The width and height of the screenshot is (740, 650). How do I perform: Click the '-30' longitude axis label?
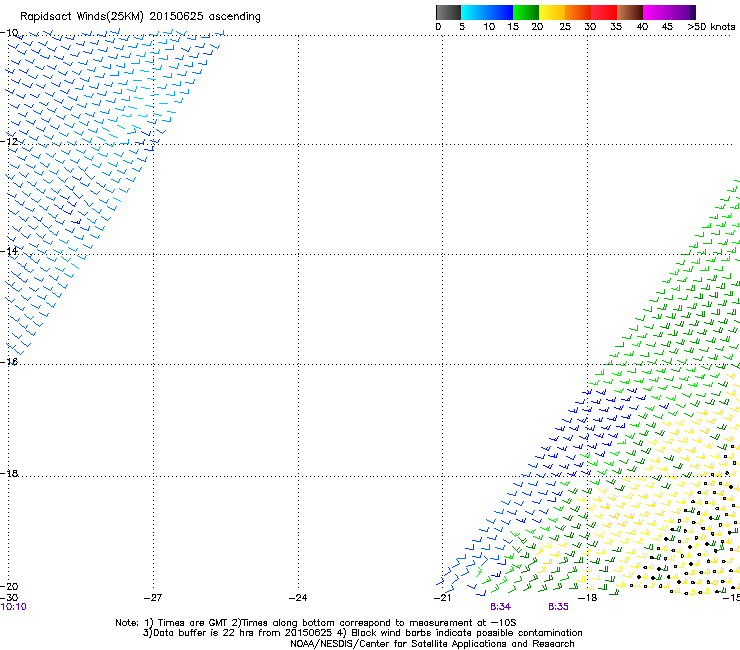coord(9,597)
